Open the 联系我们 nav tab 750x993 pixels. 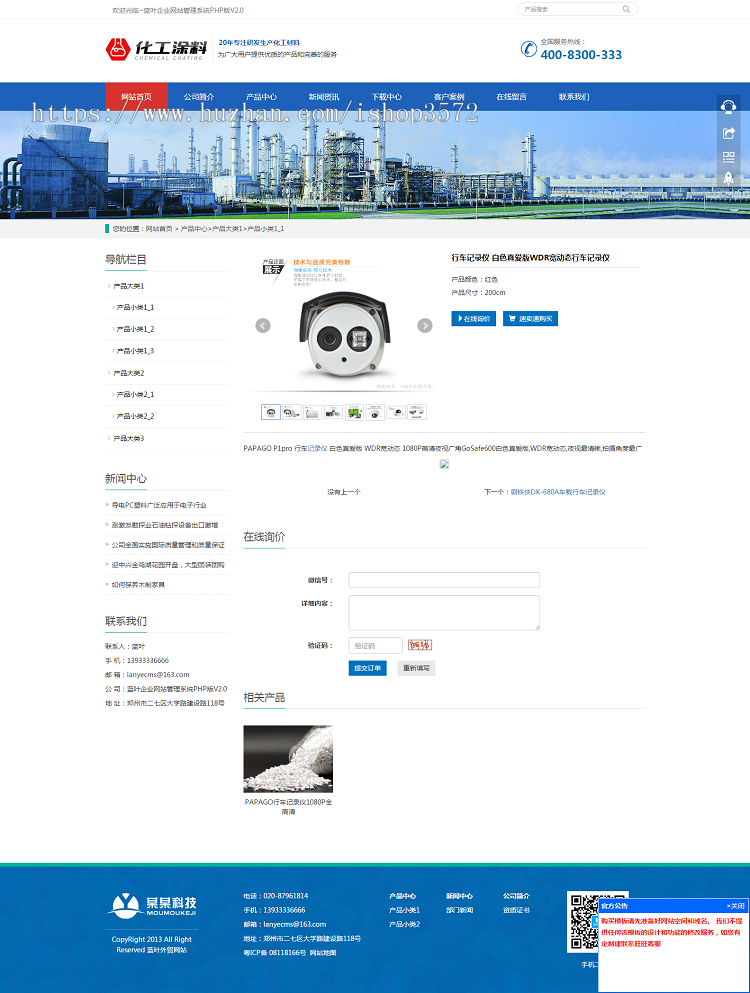tap(574, 97)
